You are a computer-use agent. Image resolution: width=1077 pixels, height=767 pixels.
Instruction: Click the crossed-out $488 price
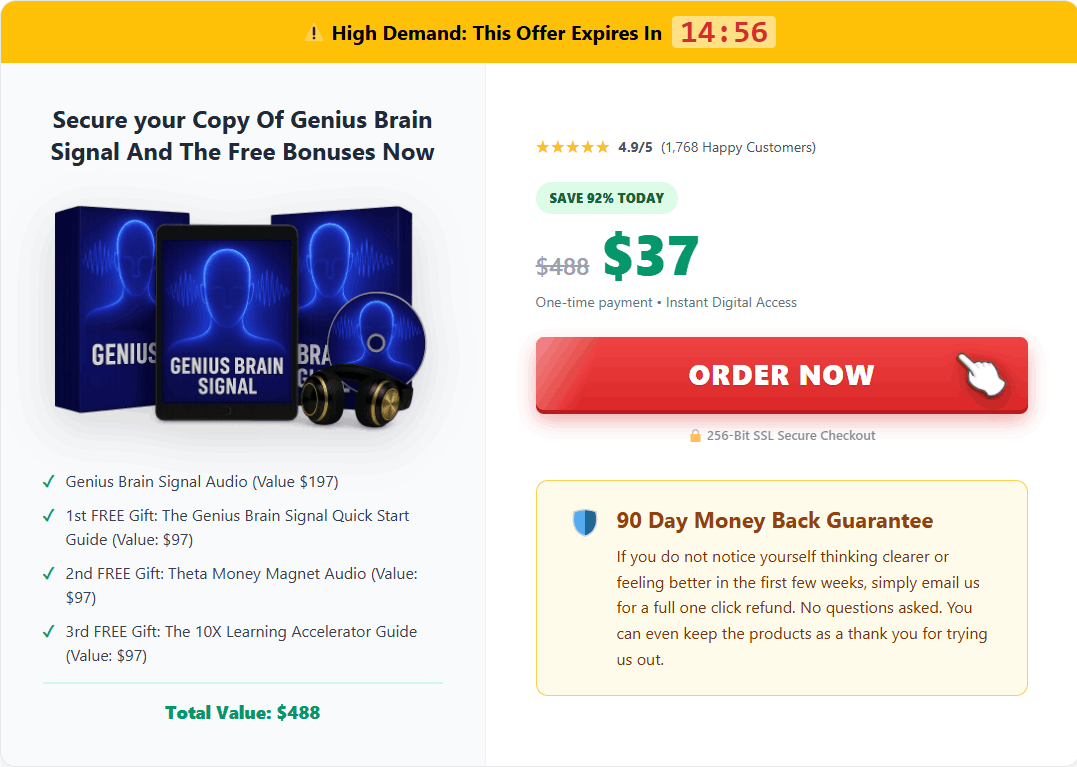pos(562,266)
